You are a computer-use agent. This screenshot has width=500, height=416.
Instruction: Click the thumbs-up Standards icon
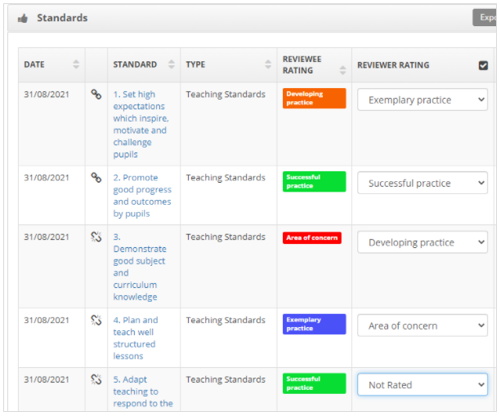(x=23, y=18)
